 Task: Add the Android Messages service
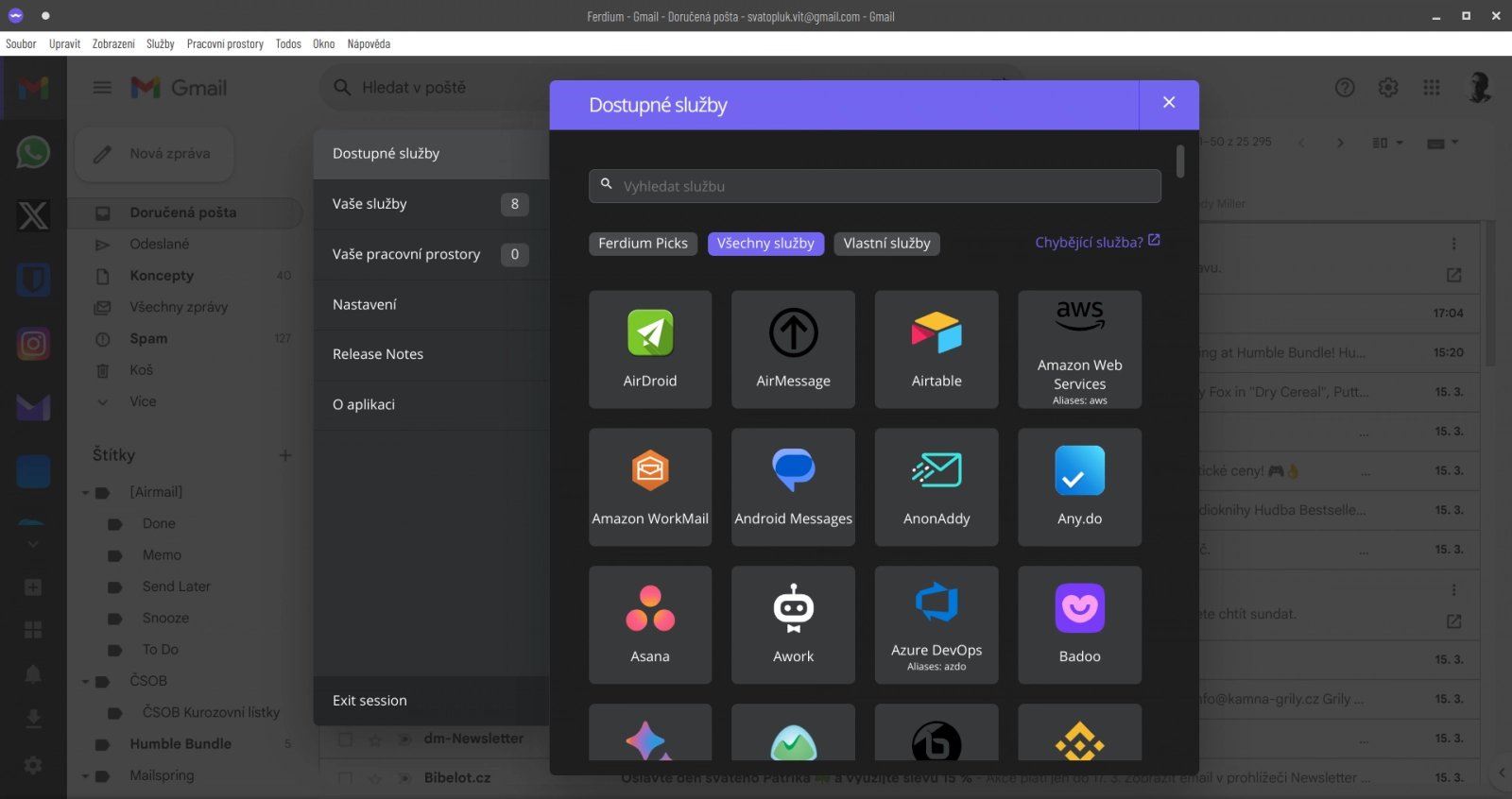tap(793, 487)
